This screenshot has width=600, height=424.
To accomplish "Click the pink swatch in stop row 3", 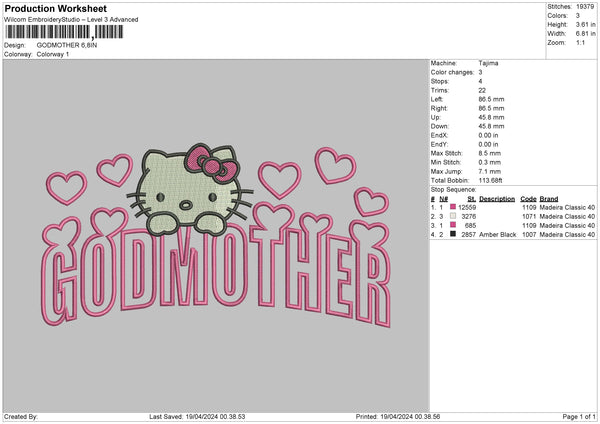I will [453, 225].
